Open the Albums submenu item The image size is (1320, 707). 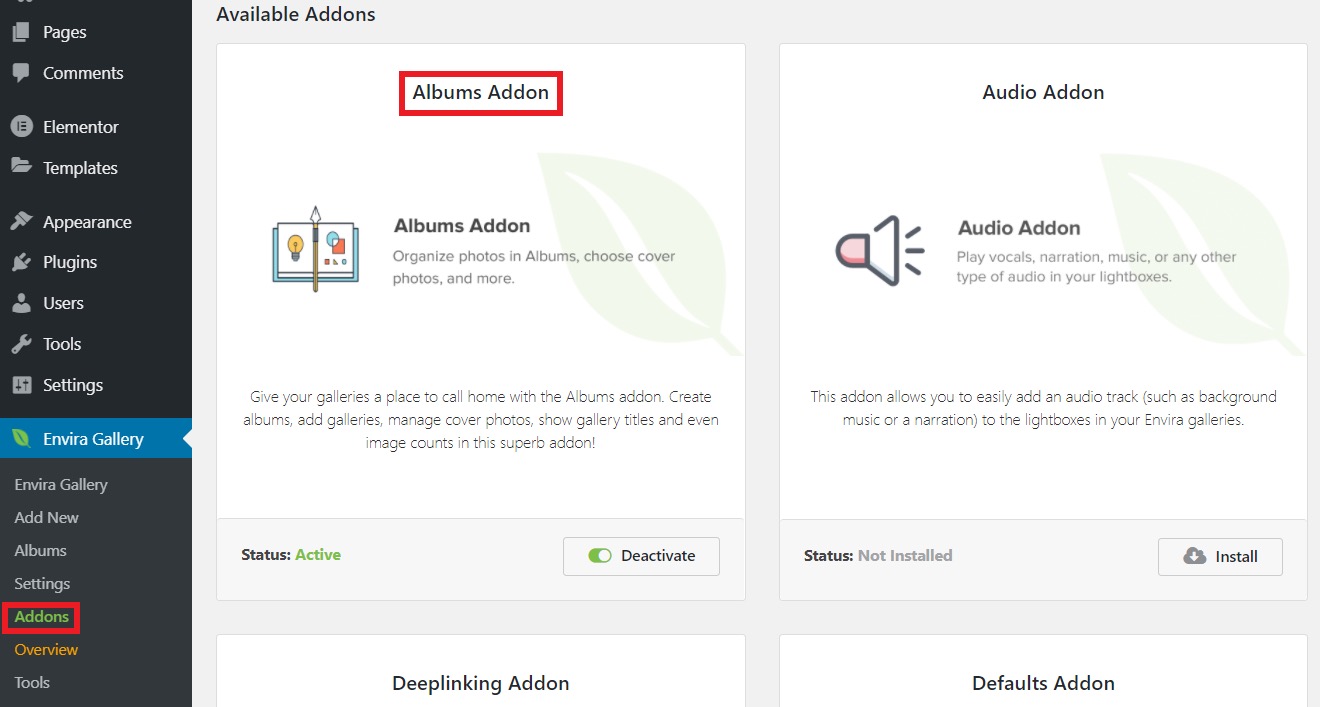click(x=41, y=551)
